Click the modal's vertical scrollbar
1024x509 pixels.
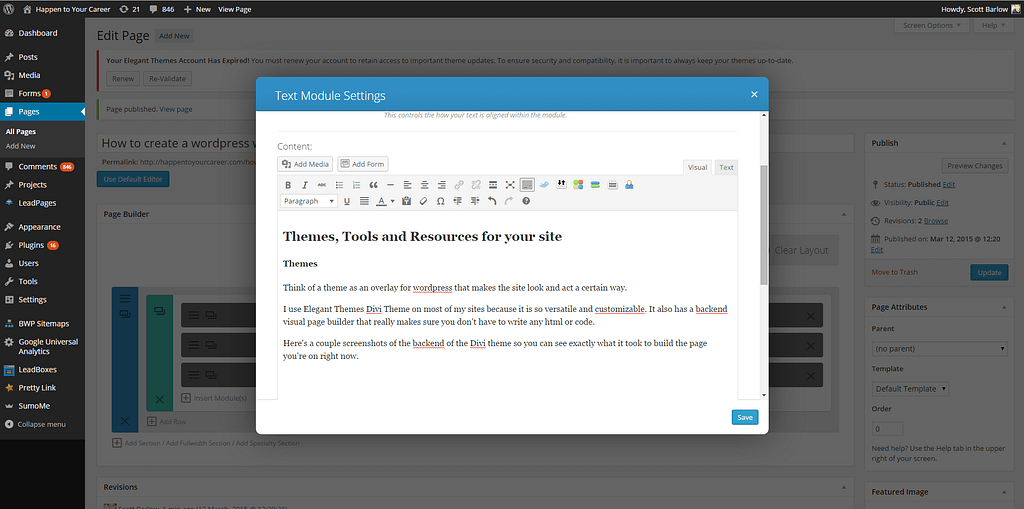coord(764,224)
